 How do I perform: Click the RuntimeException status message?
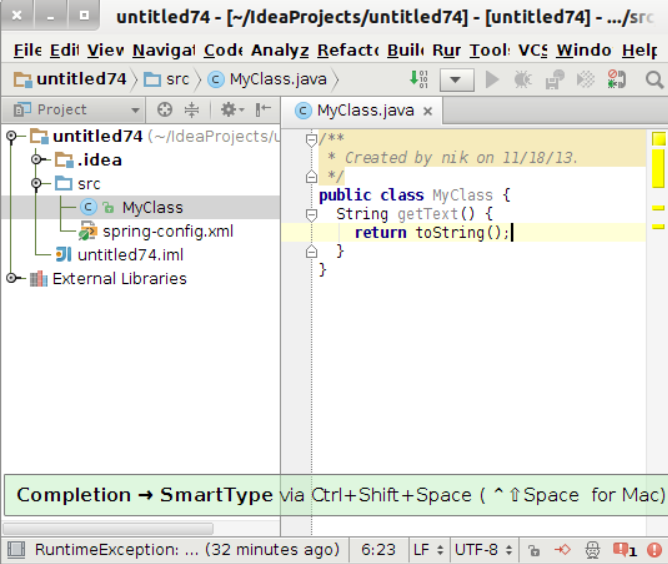pyautogui.click(x=187, y=550)
